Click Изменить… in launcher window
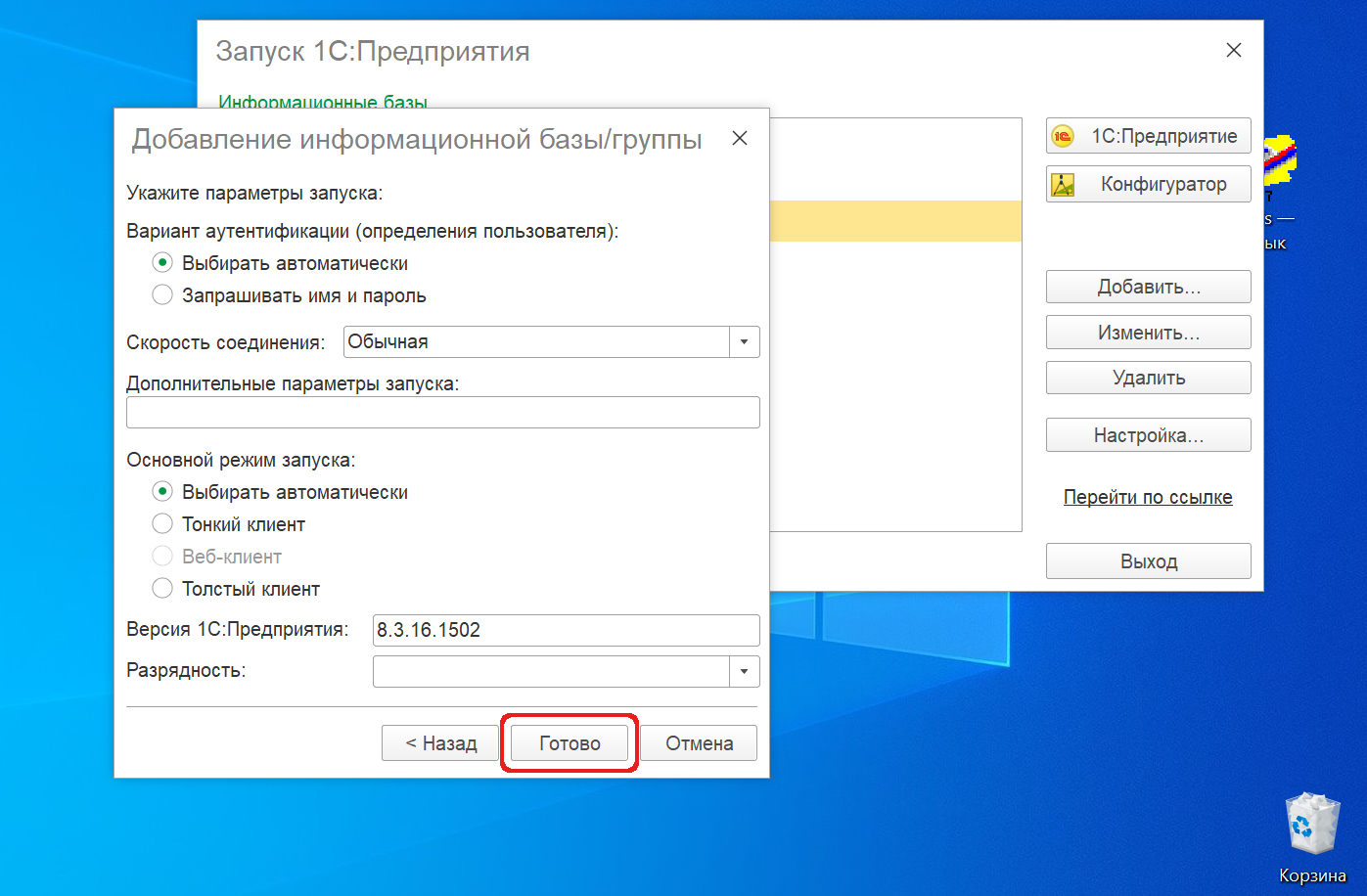The height and width of the screenshot is (896, 1367). (1149, 333)
